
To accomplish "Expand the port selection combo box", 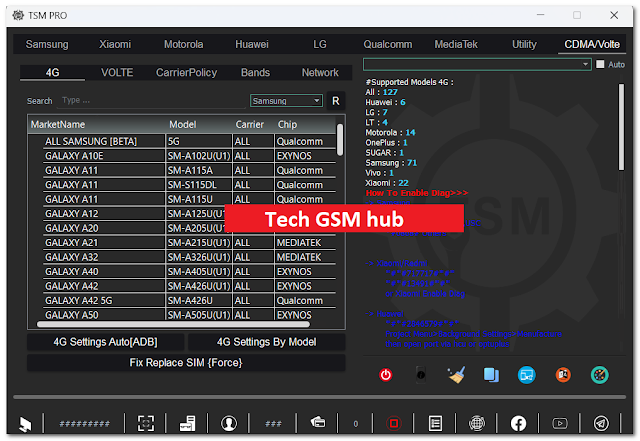I will (477, 65).
